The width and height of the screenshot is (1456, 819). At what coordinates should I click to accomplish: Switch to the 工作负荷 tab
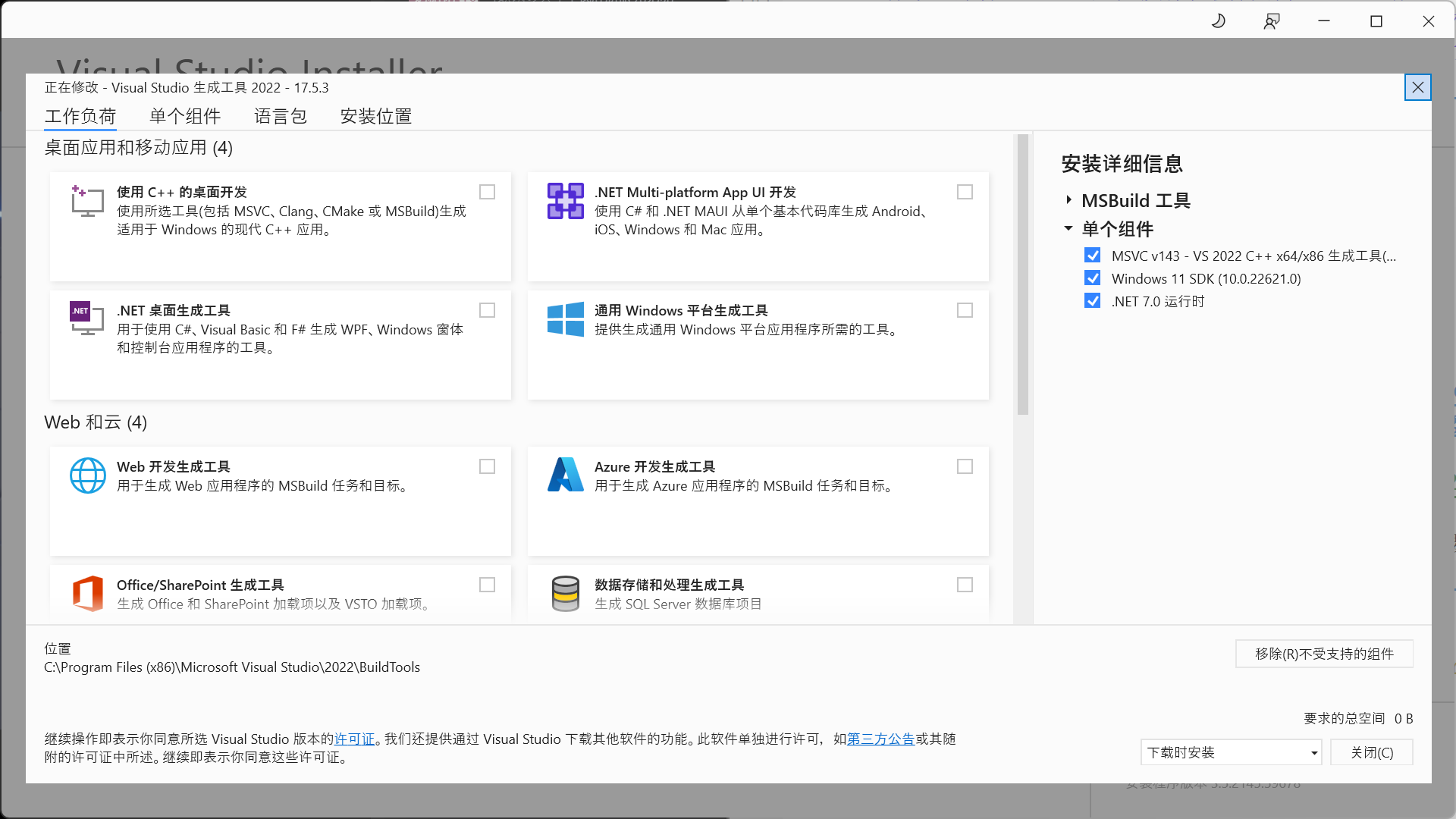click(x=80, y=116)
